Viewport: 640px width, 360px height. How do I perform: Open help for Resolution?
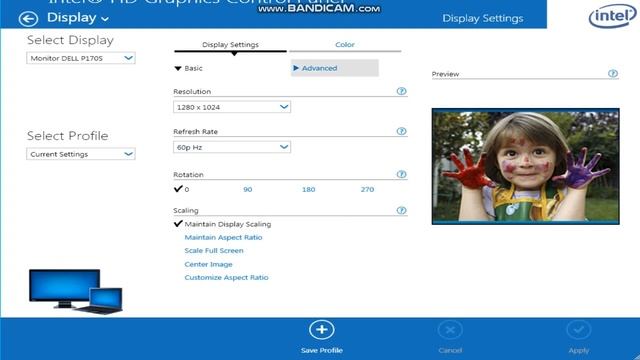tap(402, 91)
